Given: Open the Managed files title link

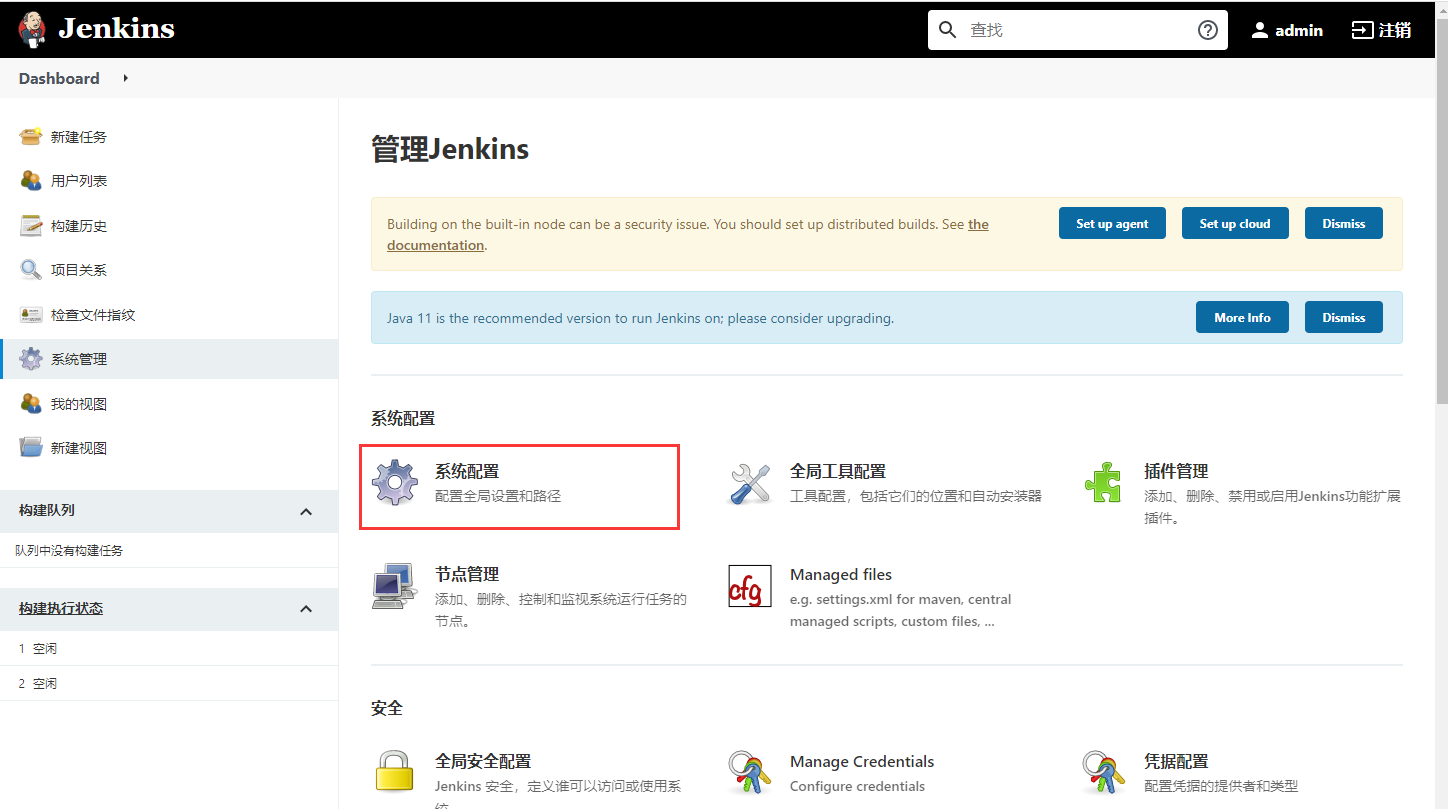Looking at the screenshot, I should coord(841,574).
